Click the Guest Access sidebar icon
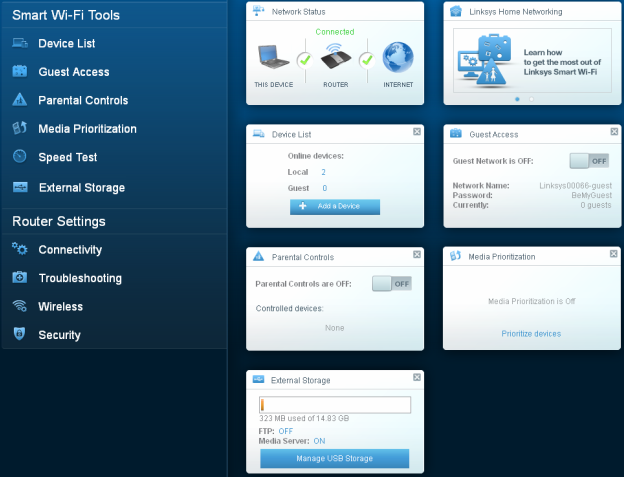Viewport: 625px width, 477px height. click(20, 71)
